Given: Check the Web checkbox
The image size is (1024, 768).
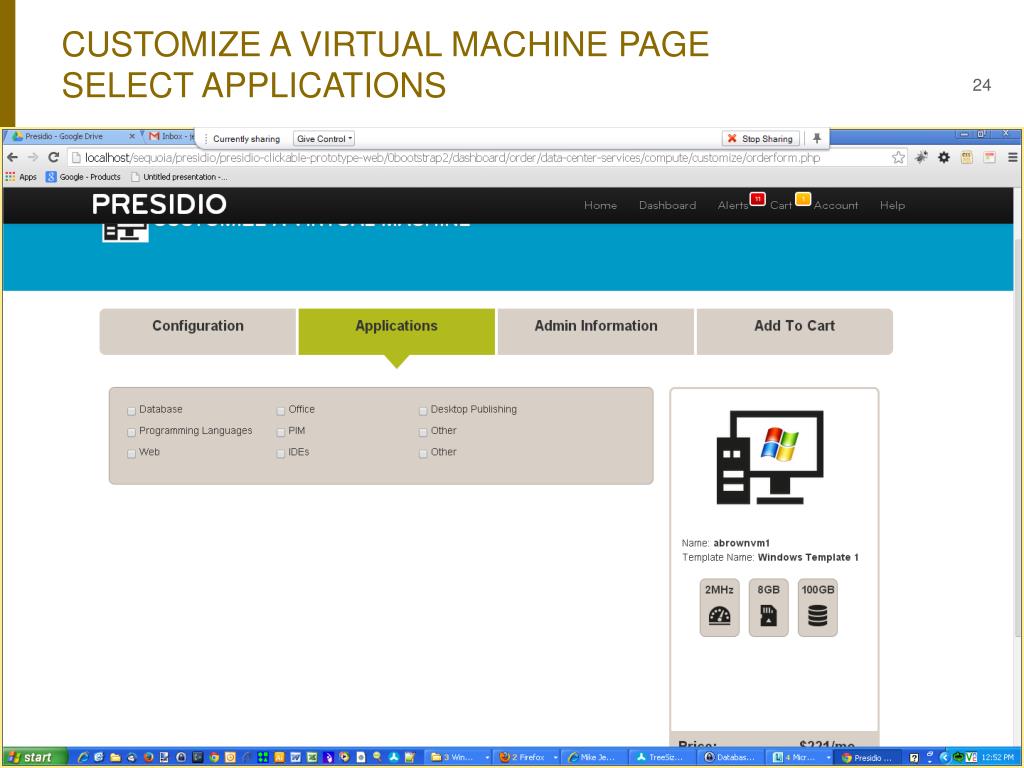Looking at the screenshot, I should 131,453.
